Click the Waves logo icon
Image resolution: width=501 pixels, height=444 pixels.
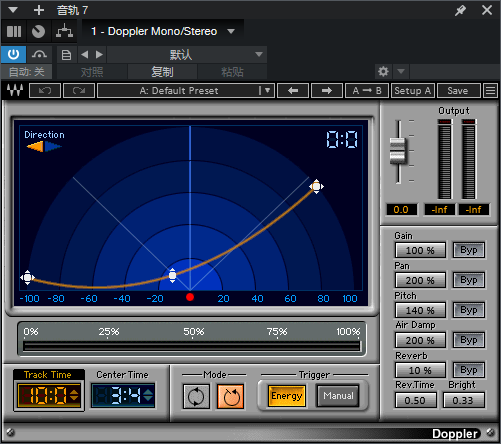pos(15,90)
